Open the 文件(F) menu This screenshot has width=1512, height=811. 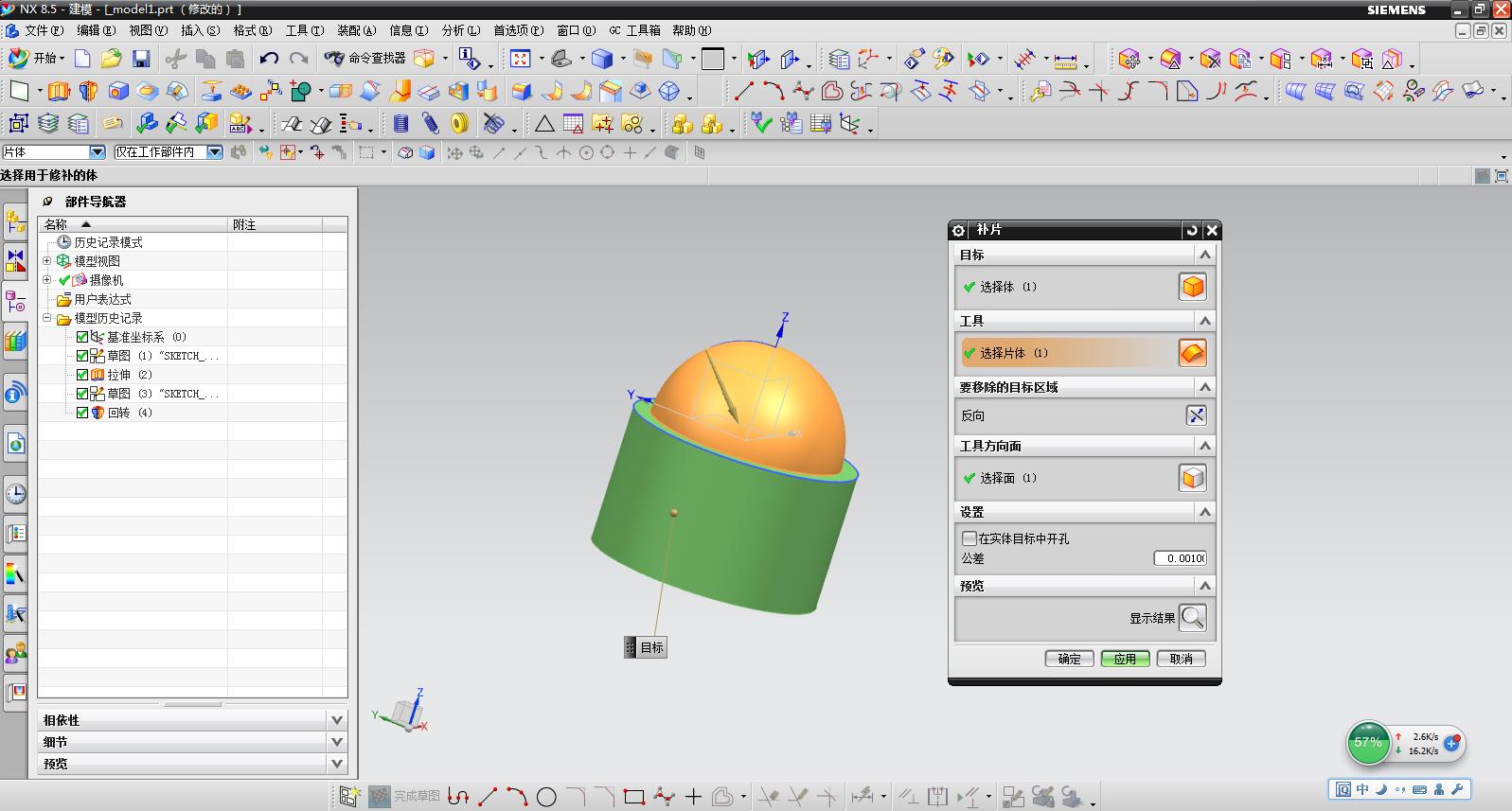click(44, 30)
